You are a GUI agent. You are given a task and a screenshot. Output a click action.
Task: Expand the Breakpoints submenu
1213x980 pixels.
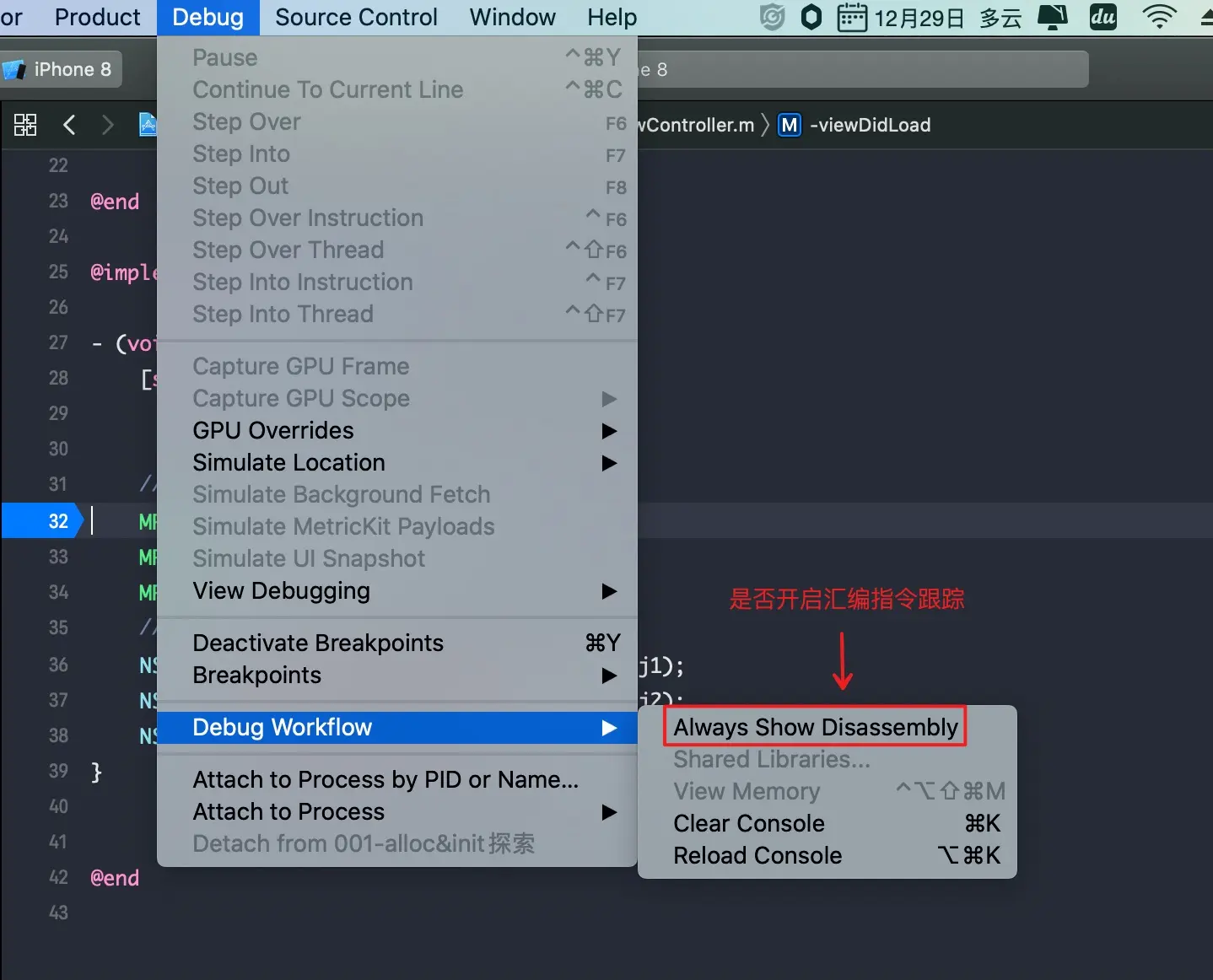(396, 675)
